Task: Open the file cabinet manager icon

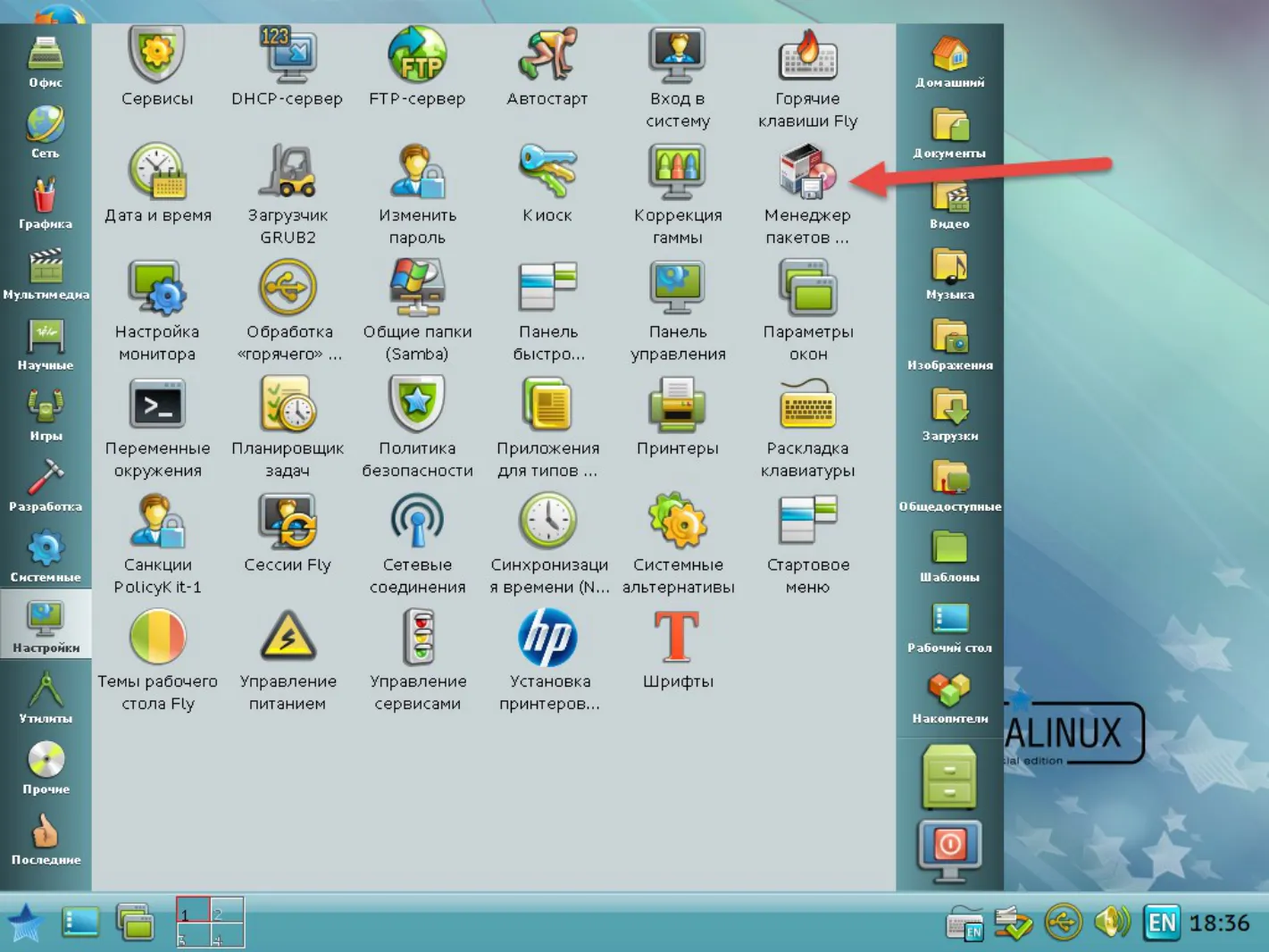Action: point(949,777)
